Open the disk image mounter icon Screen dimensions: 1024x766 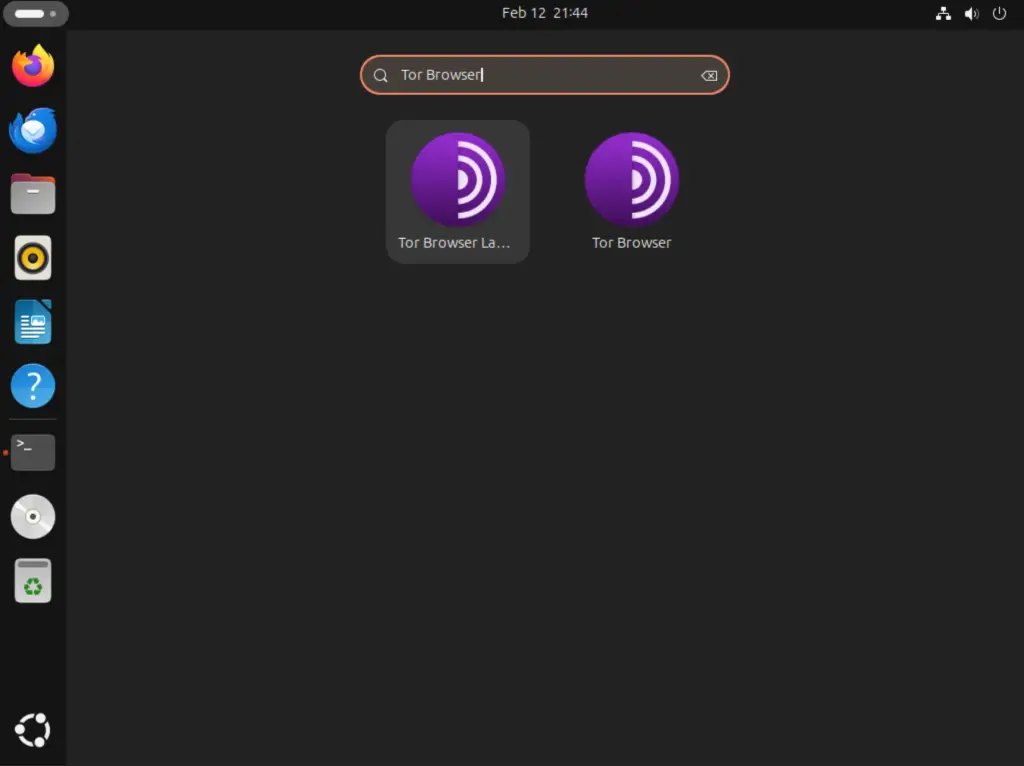tap(33, 515)
